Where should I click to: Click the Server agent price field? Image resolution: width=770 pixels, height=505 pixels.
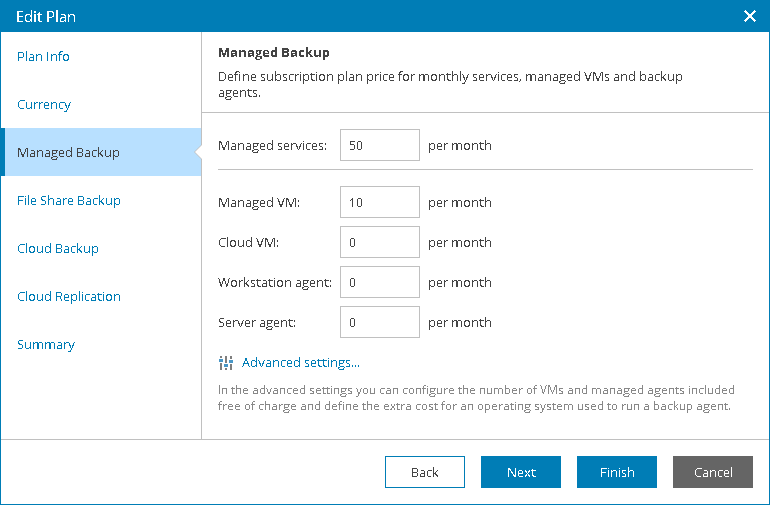click(x=379, y=322)
